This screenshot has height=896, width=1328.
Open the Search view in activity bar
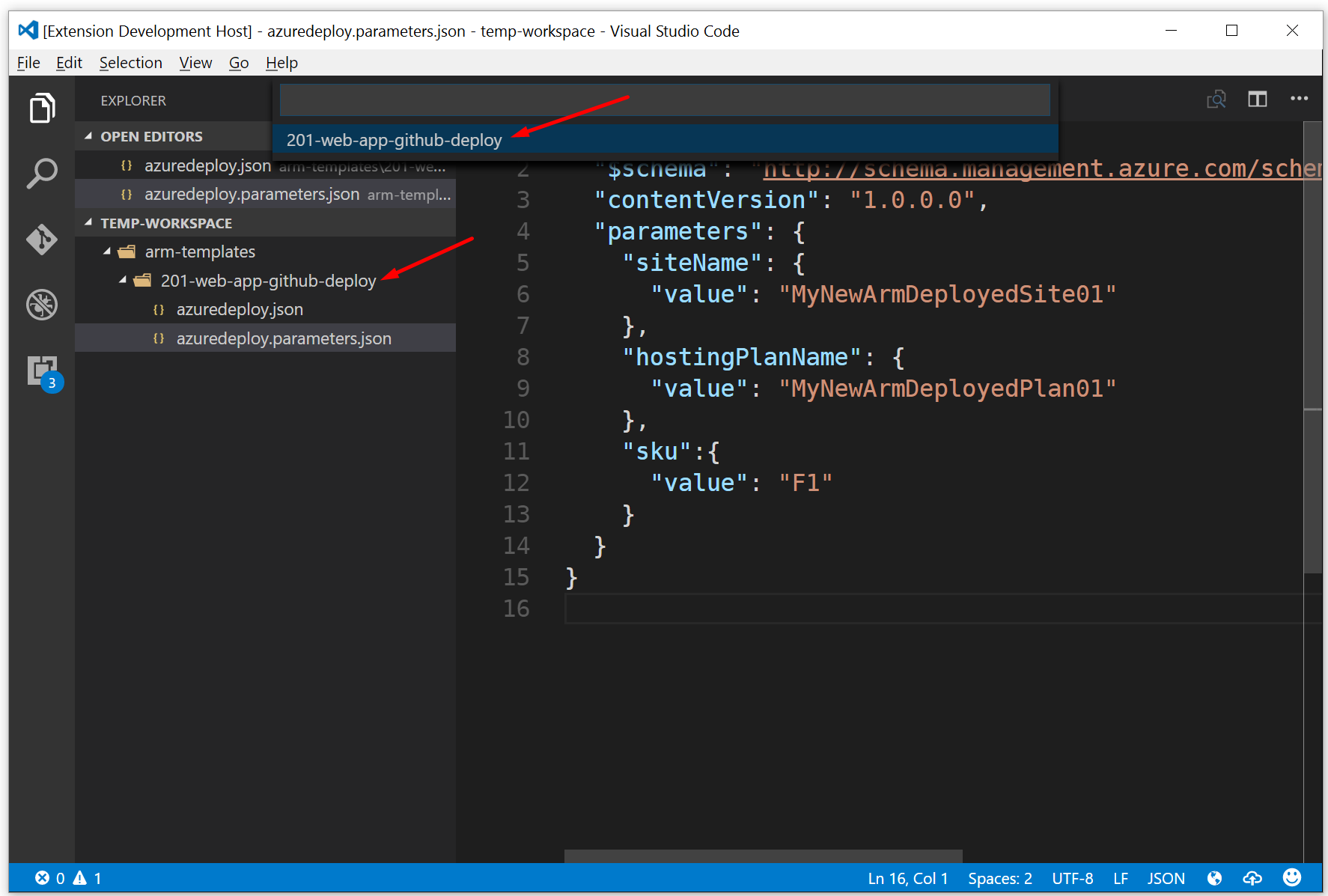[x=42, y=174]
